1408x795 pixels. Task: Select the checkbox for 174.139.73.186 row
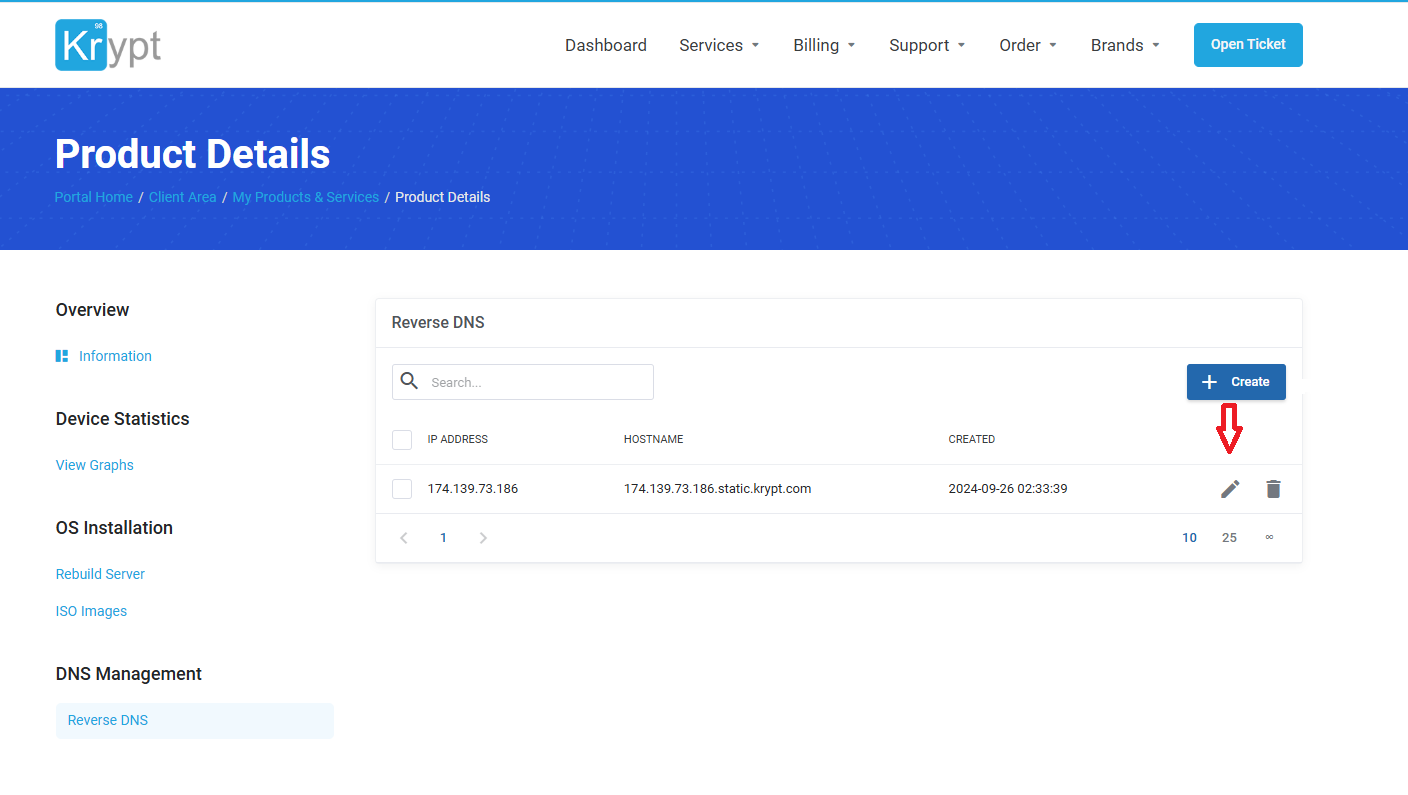tap(402, 489)
